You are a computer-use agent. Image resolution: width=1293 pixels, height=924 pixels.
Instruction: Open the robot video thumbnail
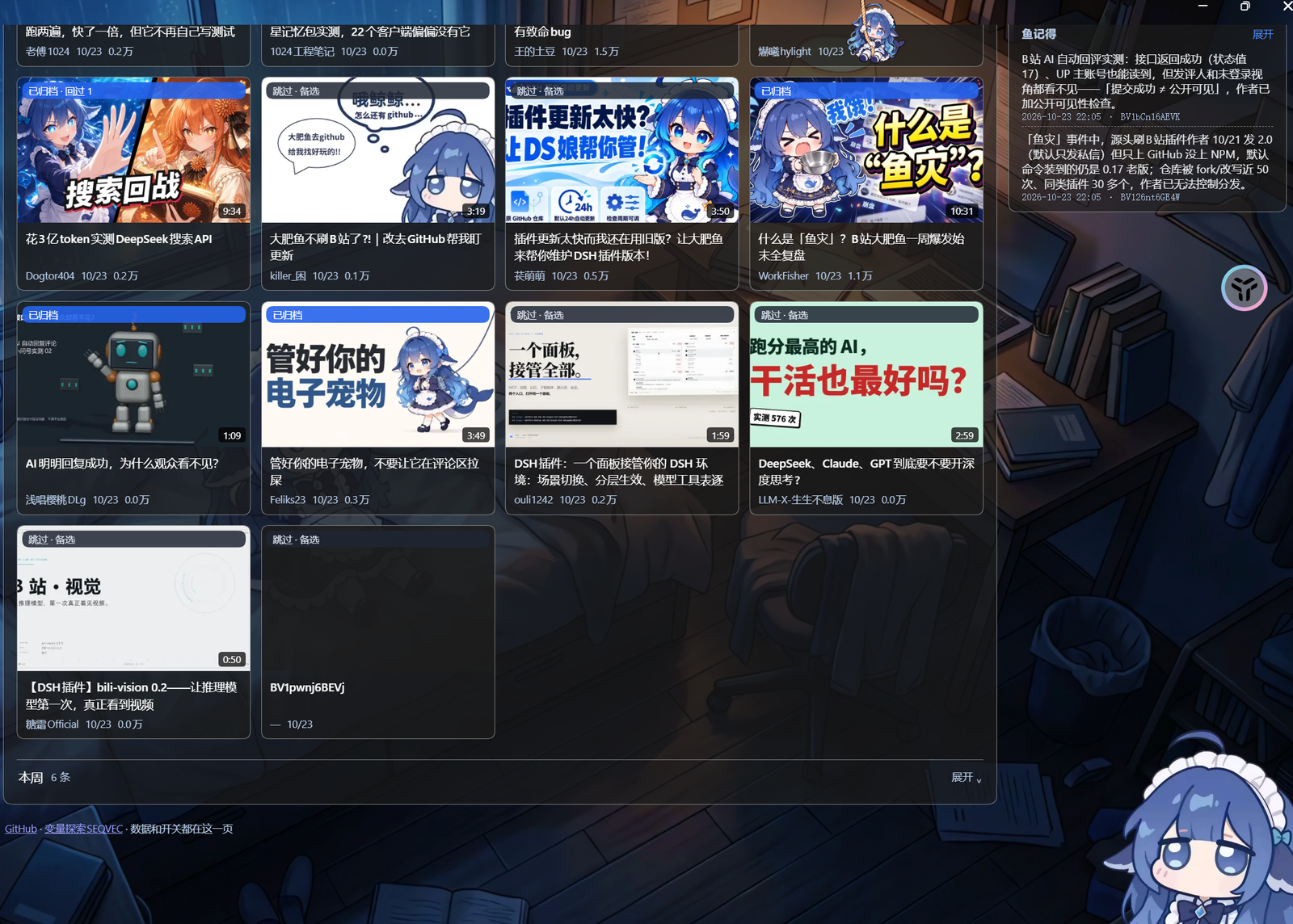pos(133,375)
